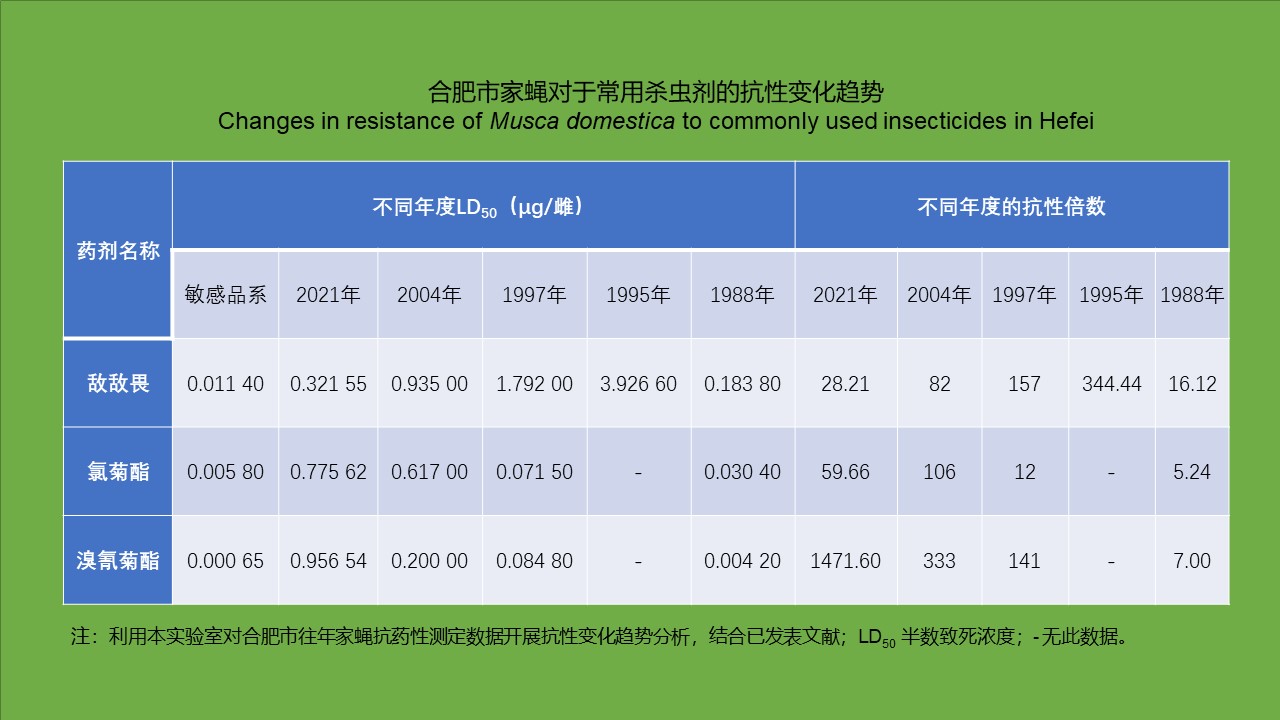Click the cell containing 0.000 65
Viewport: 1280px width, 720px height.
(x=226, y=561)
